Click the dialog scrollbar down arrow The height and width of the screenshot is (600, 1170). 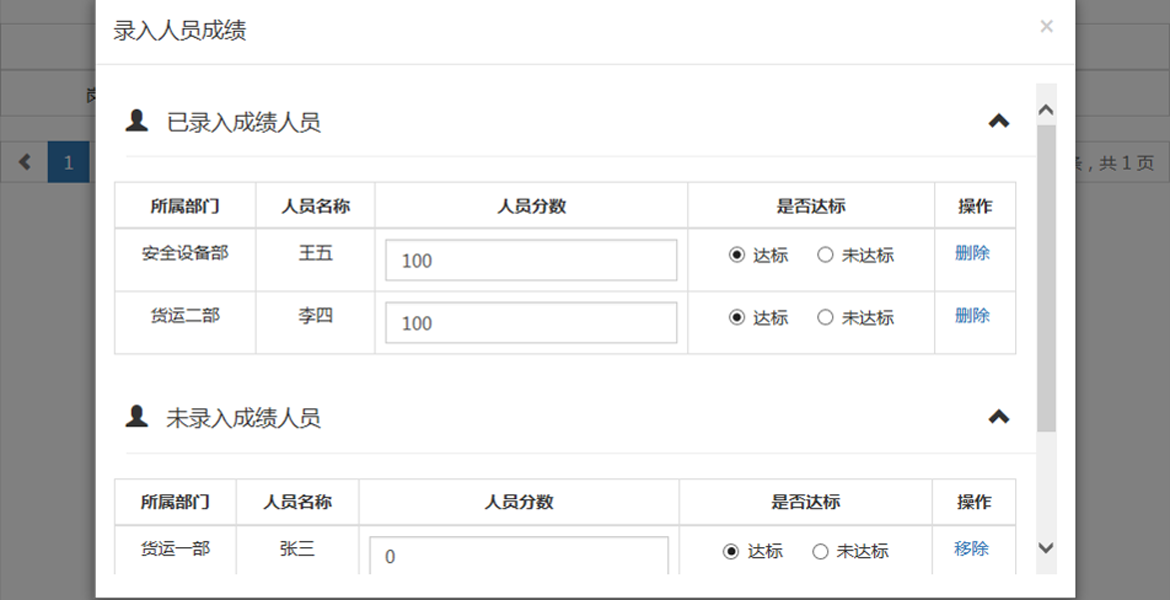point(1046,548)
